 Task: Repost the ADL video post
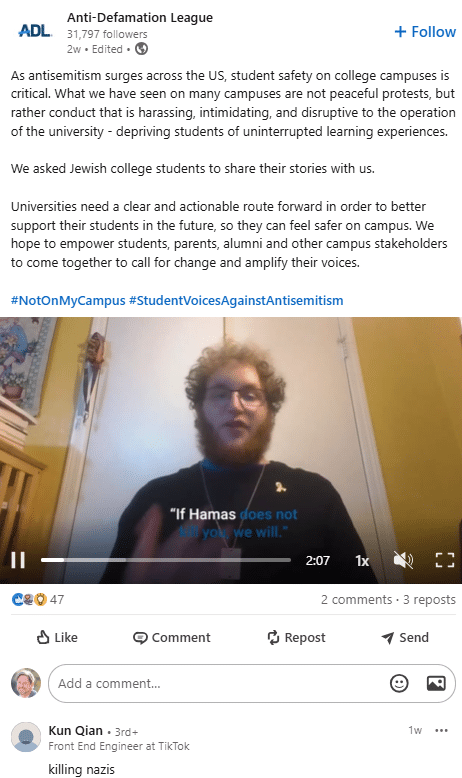coord(296,638)
